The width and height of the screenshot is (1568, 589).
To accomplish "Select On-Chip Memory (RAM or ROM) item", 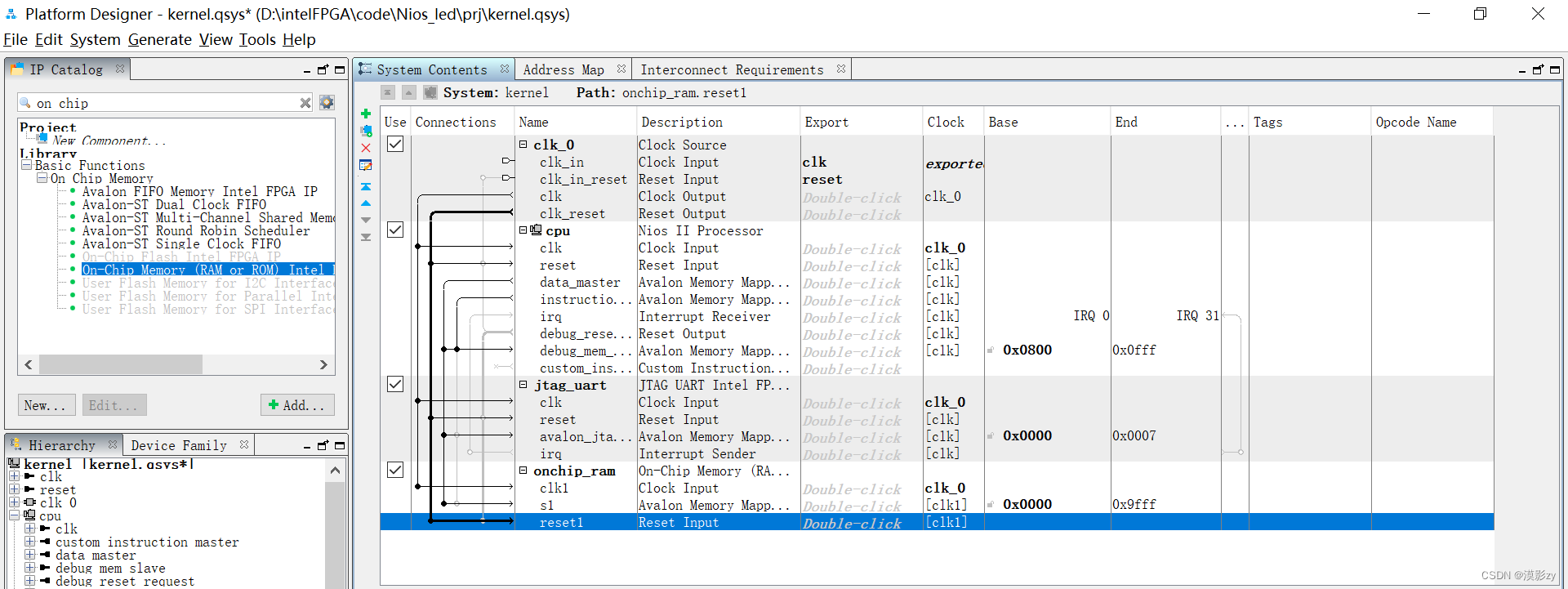I will 207,270.
